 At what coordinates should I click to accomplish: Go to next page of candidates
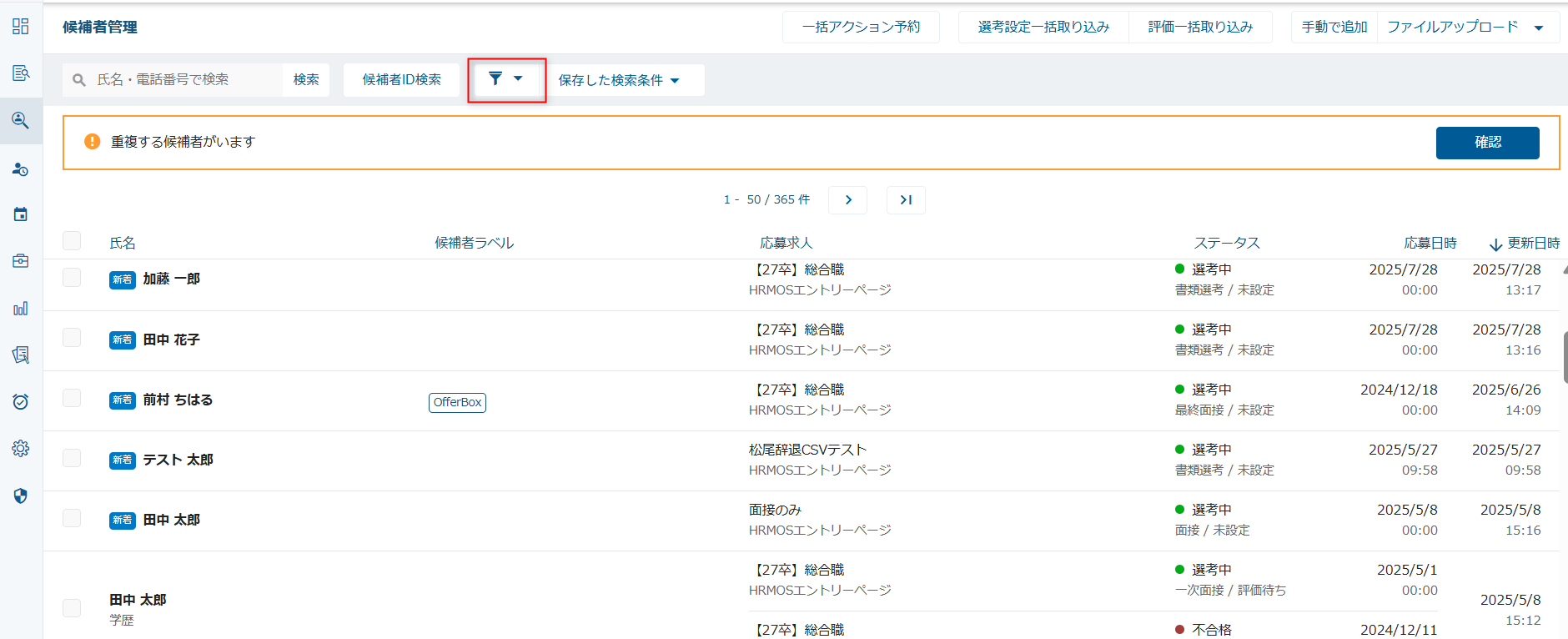(x=847, y=200)
